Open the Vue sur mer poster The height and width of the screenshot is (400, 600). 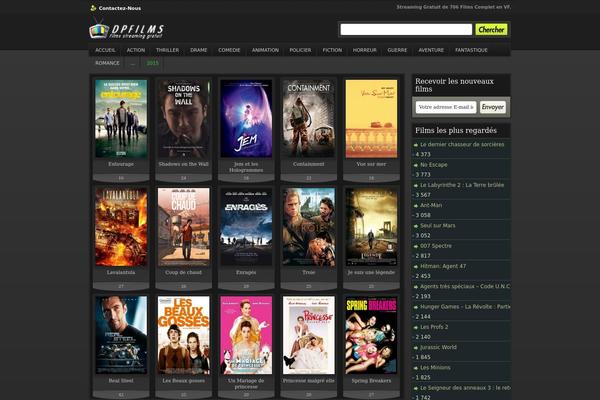tap(371, 119)
